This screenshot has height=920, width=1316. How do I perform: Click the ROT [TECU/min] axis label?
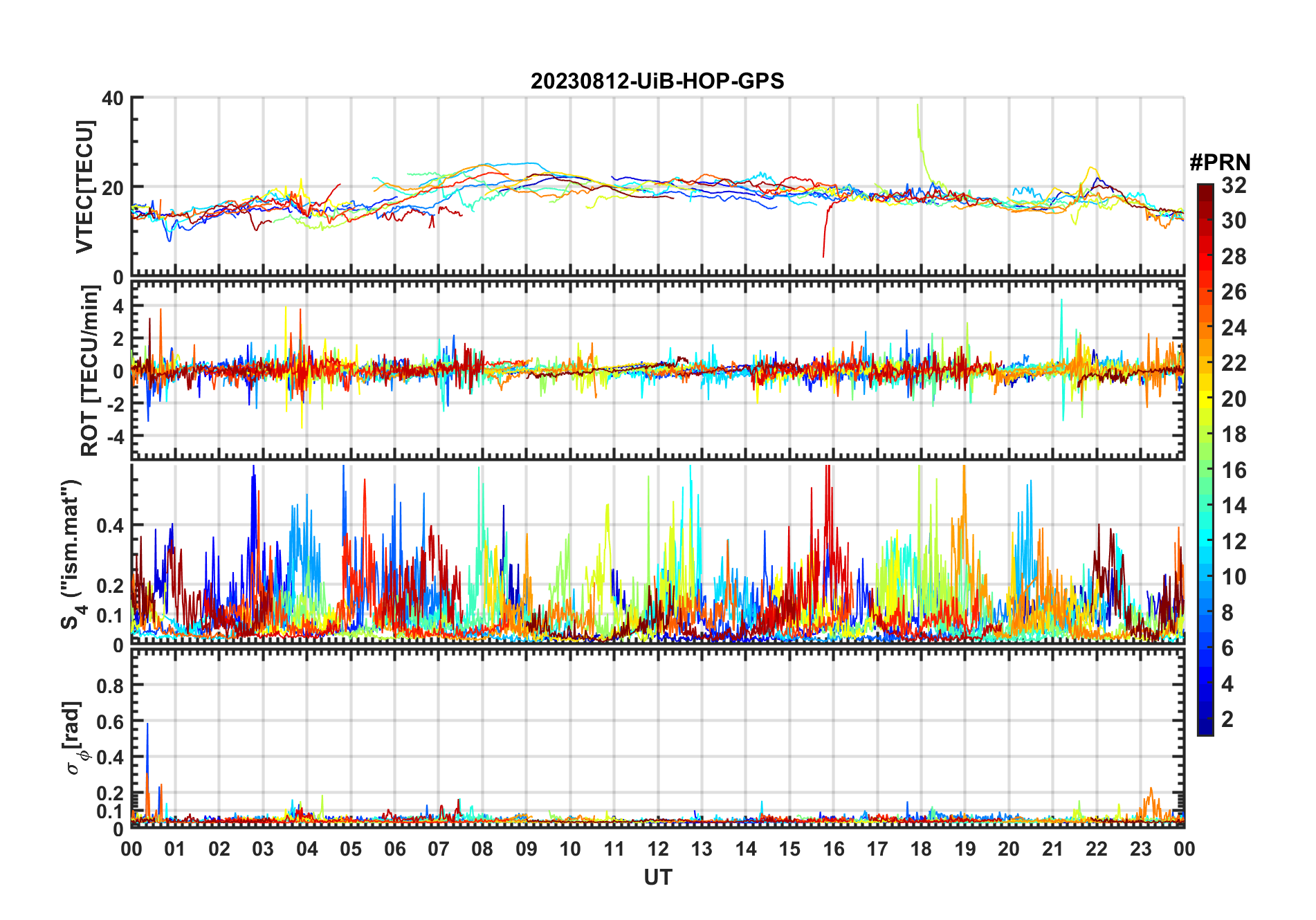pos(90,370)
